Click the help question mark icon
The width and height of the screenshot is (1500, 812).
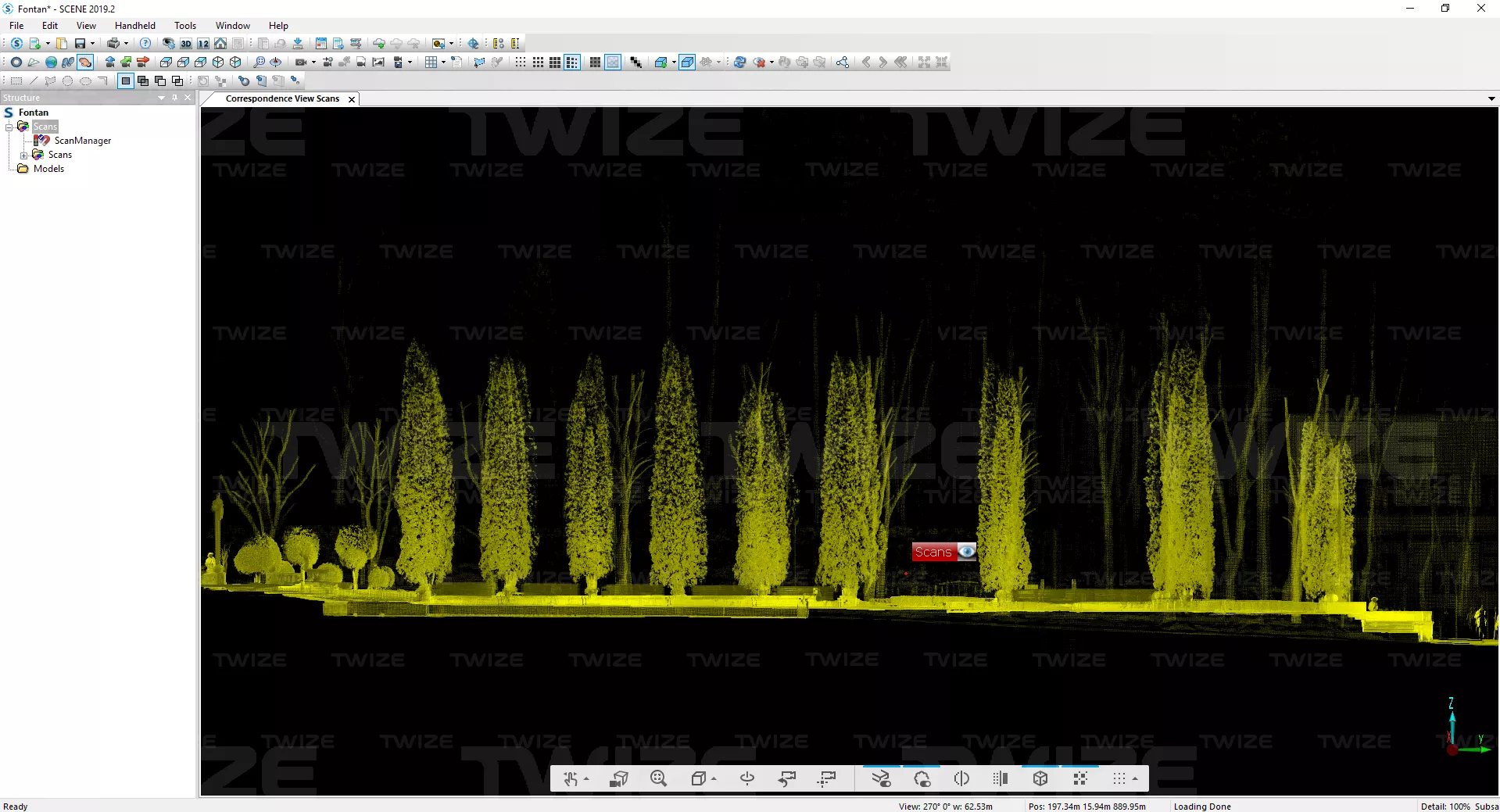point(145,44)
